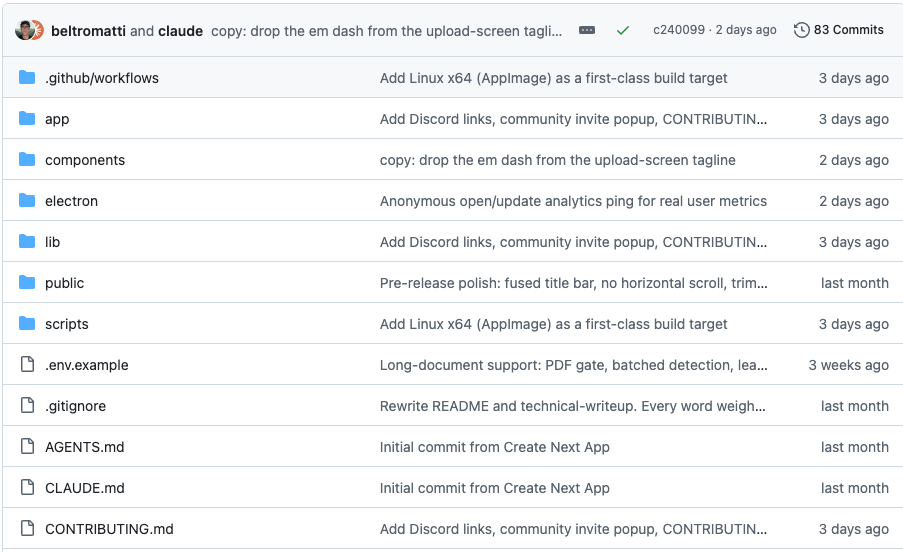Click the folder icon for lib
Screen dimensions: 903x552
27,241
